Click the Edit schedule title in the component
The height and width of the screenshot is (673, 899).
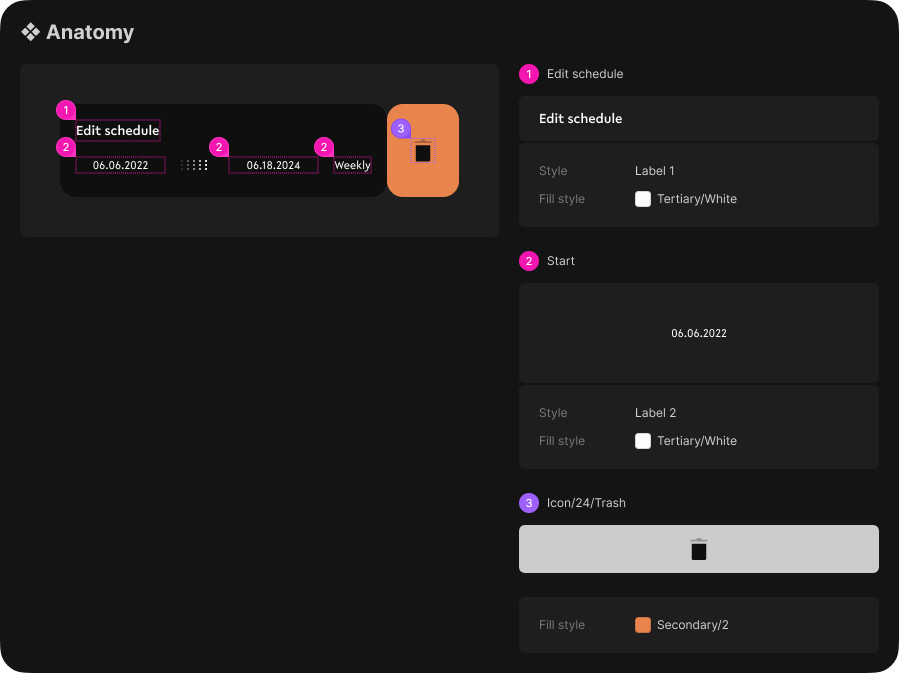pos(117,130)
